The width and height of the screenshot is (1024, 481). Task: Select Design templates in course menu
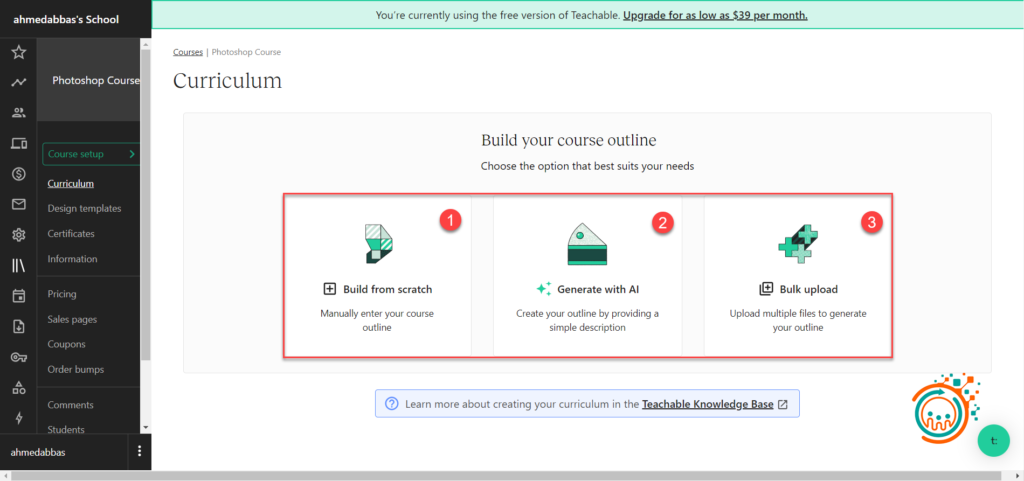click(x=84, y=209)
